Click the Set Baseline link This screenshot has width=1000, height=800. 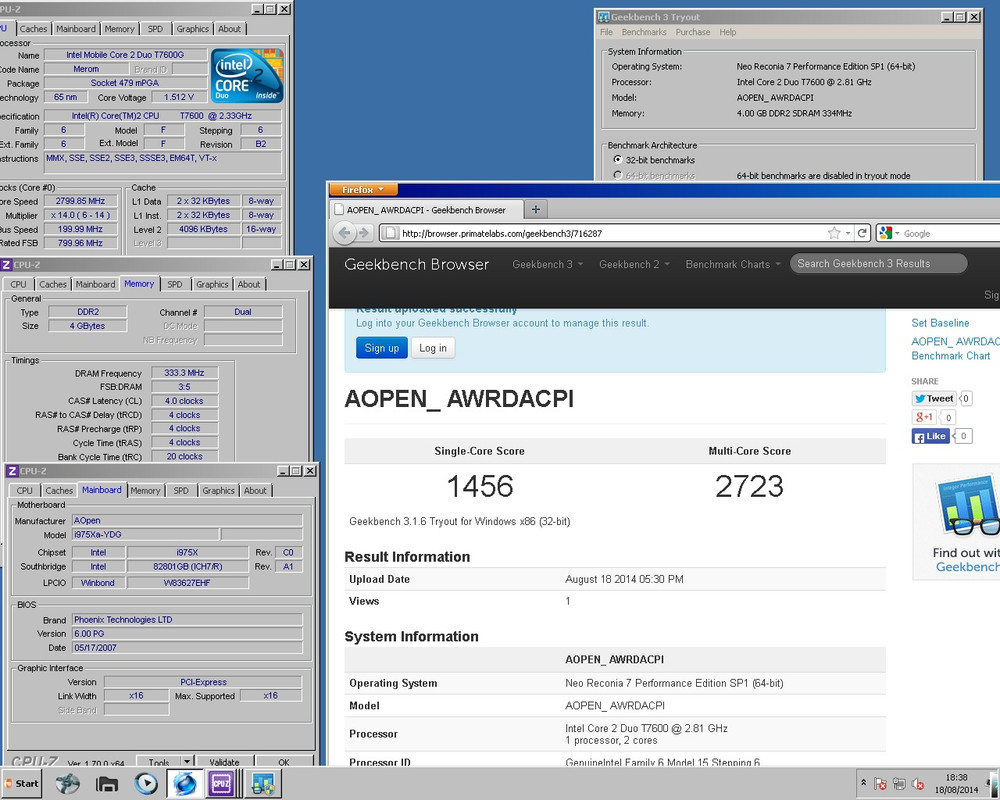939,323
